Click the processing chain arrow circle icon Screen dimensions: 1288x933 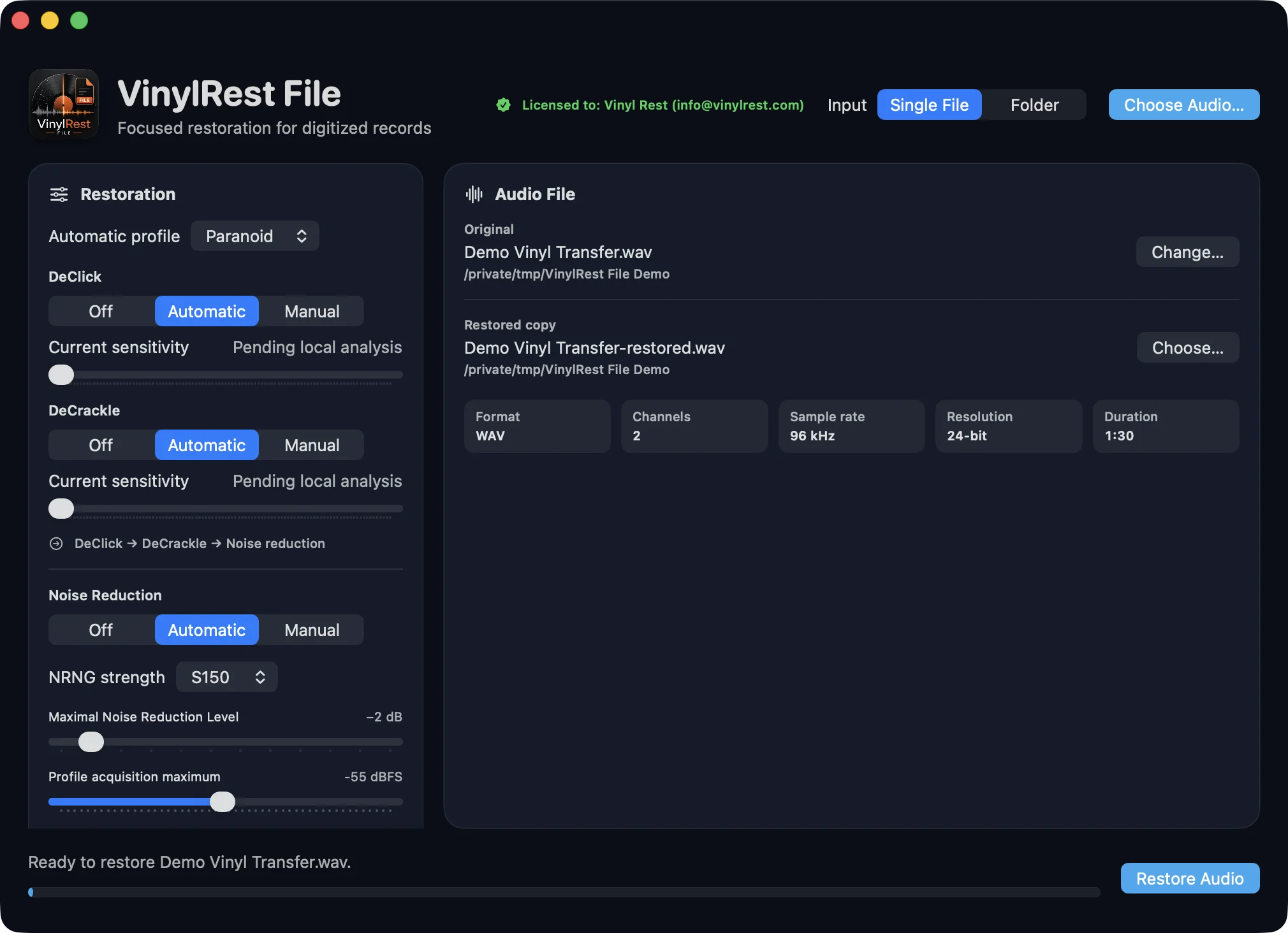point(56,544)
